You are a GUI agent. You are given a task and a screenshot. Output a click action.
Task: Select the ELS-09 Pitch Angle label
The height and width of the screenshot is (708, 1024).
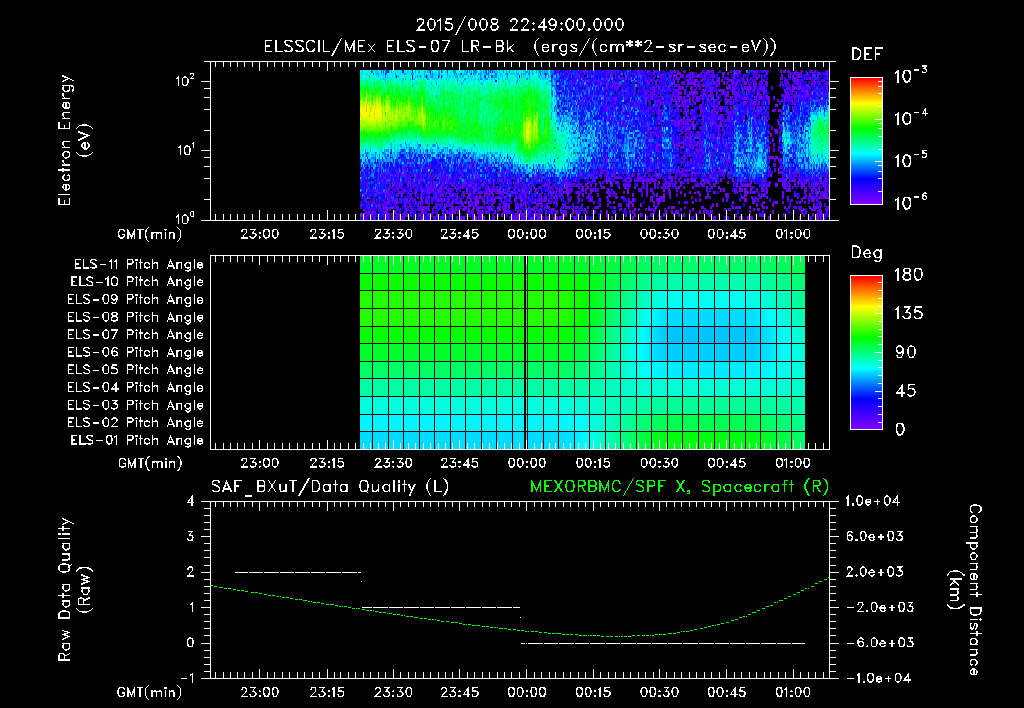point(135,300)
